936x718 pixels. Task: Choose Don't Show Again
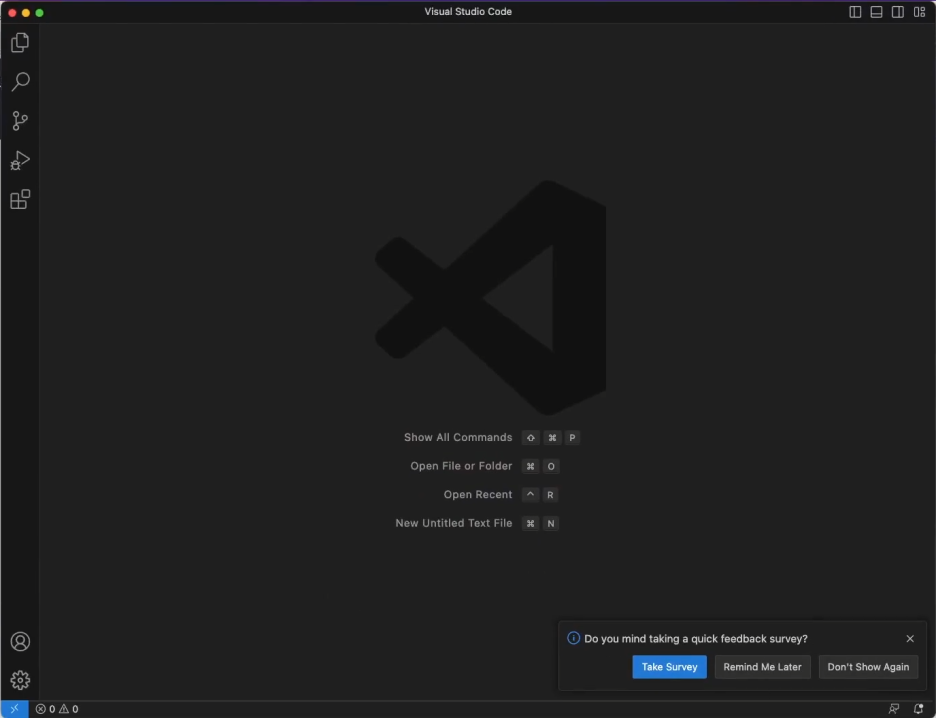coord(868,667)
